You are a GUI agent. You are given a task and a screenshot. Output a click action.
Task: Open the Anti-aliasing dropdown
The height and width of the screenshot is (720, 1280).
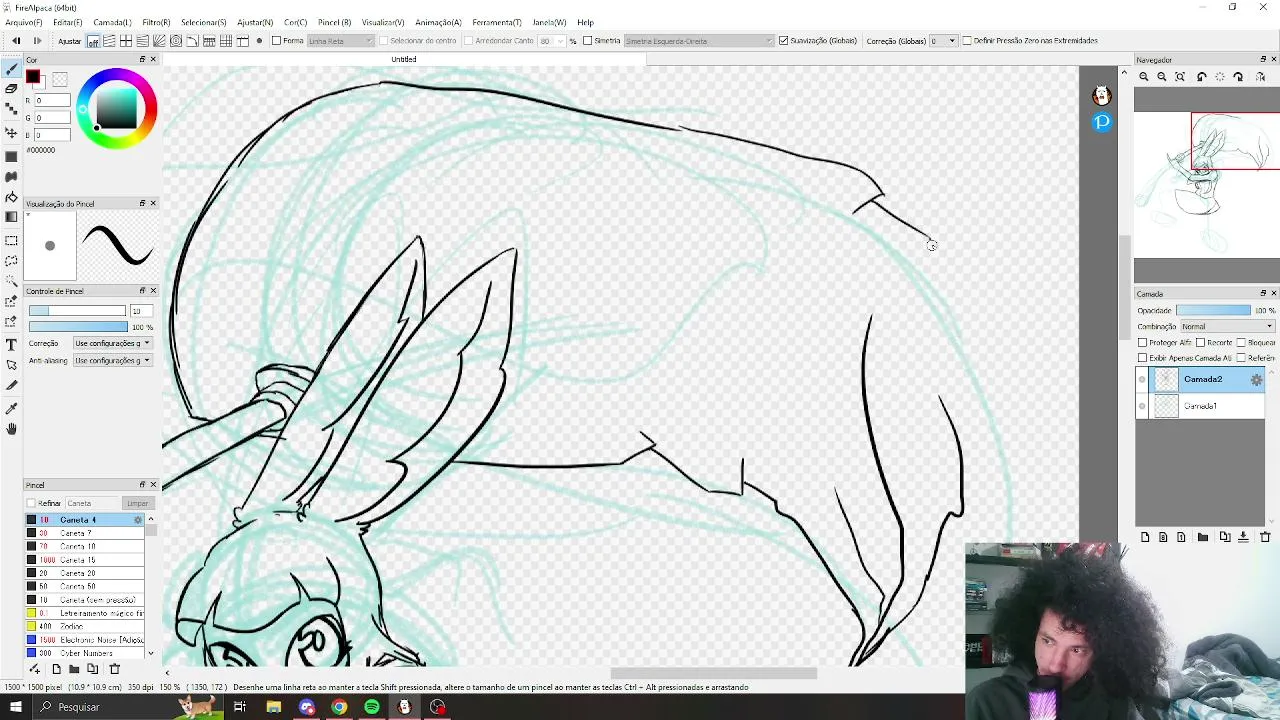coord(112,360)
